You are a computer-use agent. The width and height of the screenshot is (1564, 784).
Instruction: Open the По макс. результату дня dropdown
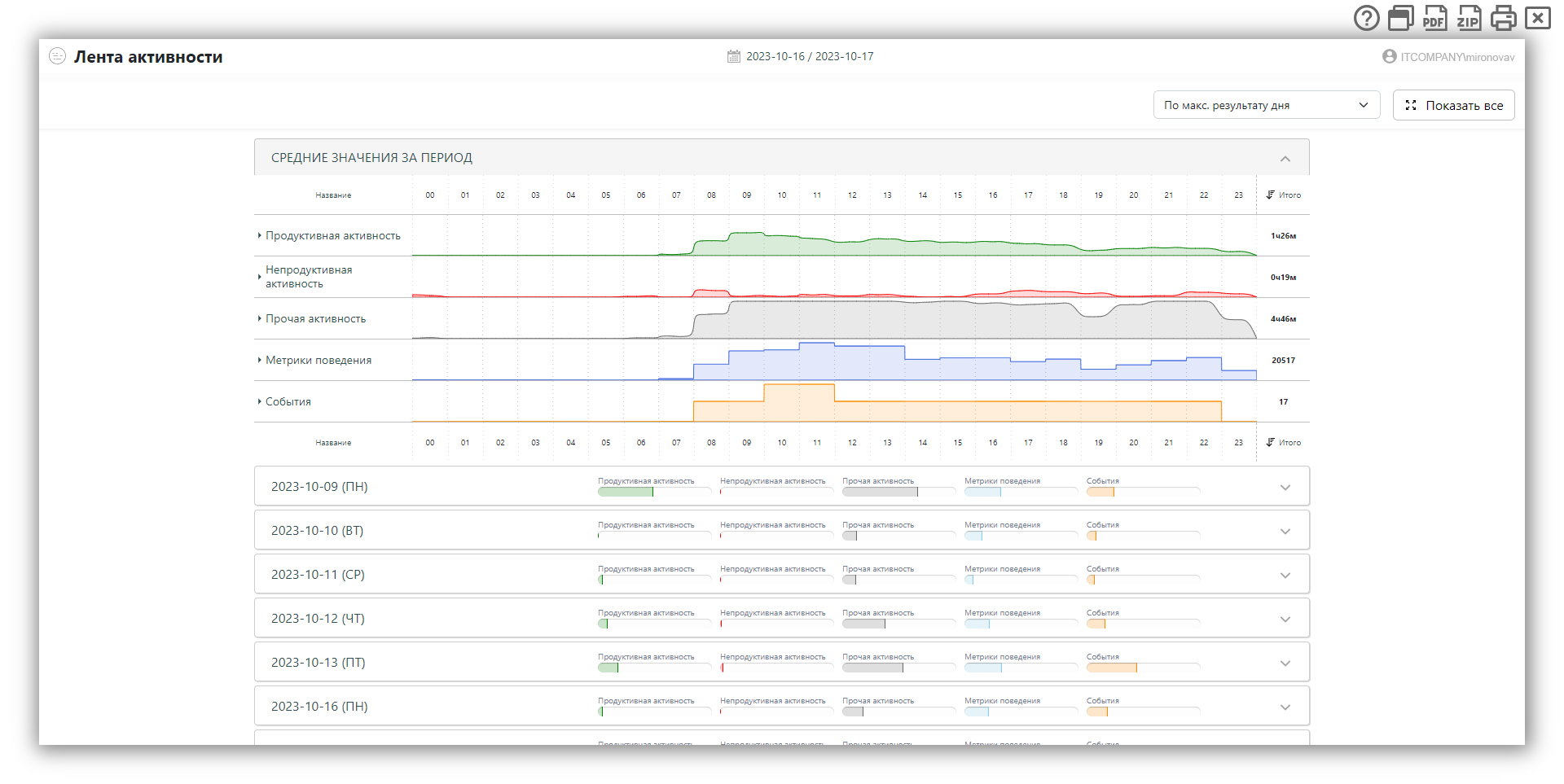[x=1266, y=105]
